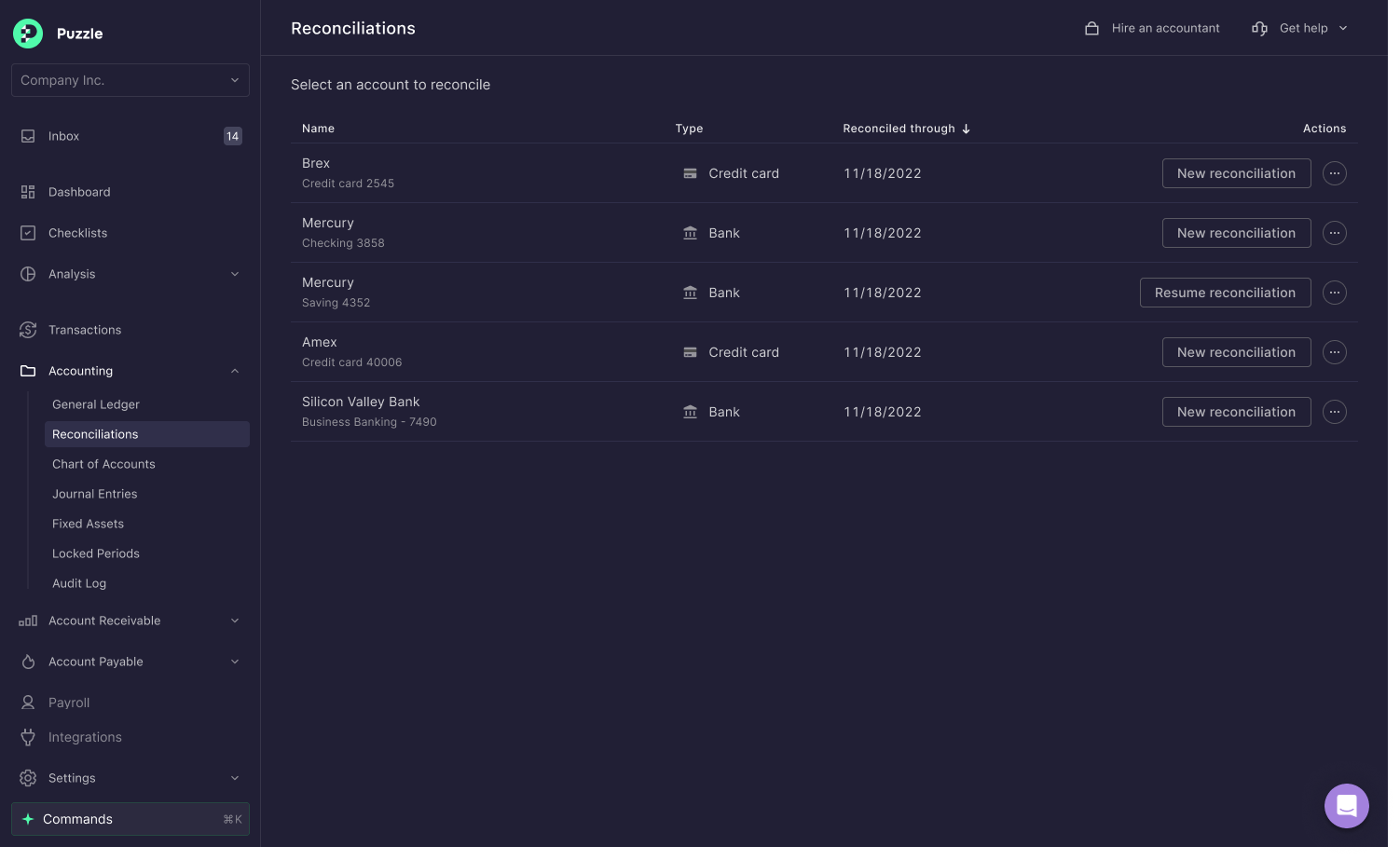Sort by the Type column header
Viewport: 1400px width, 860px height.
pos(689,129)
